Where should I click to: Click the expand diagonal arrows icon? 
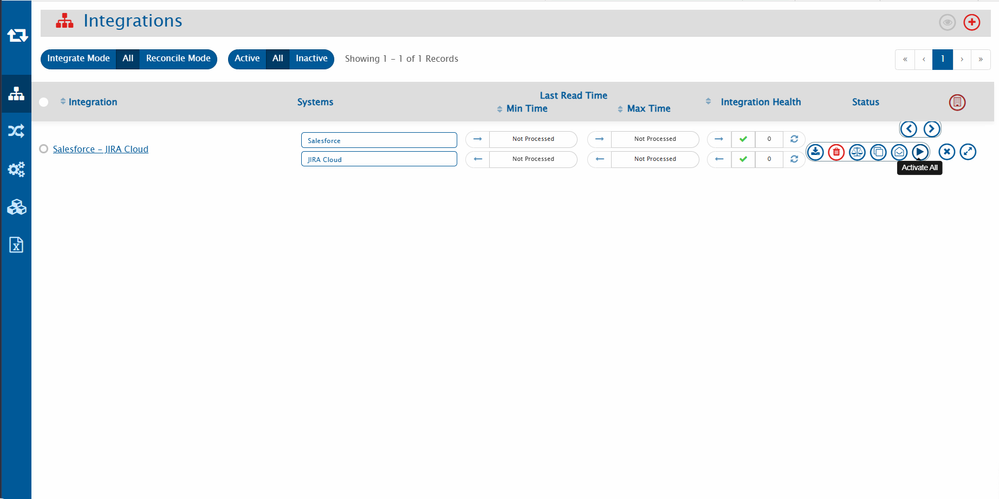(x=968, y=152)
